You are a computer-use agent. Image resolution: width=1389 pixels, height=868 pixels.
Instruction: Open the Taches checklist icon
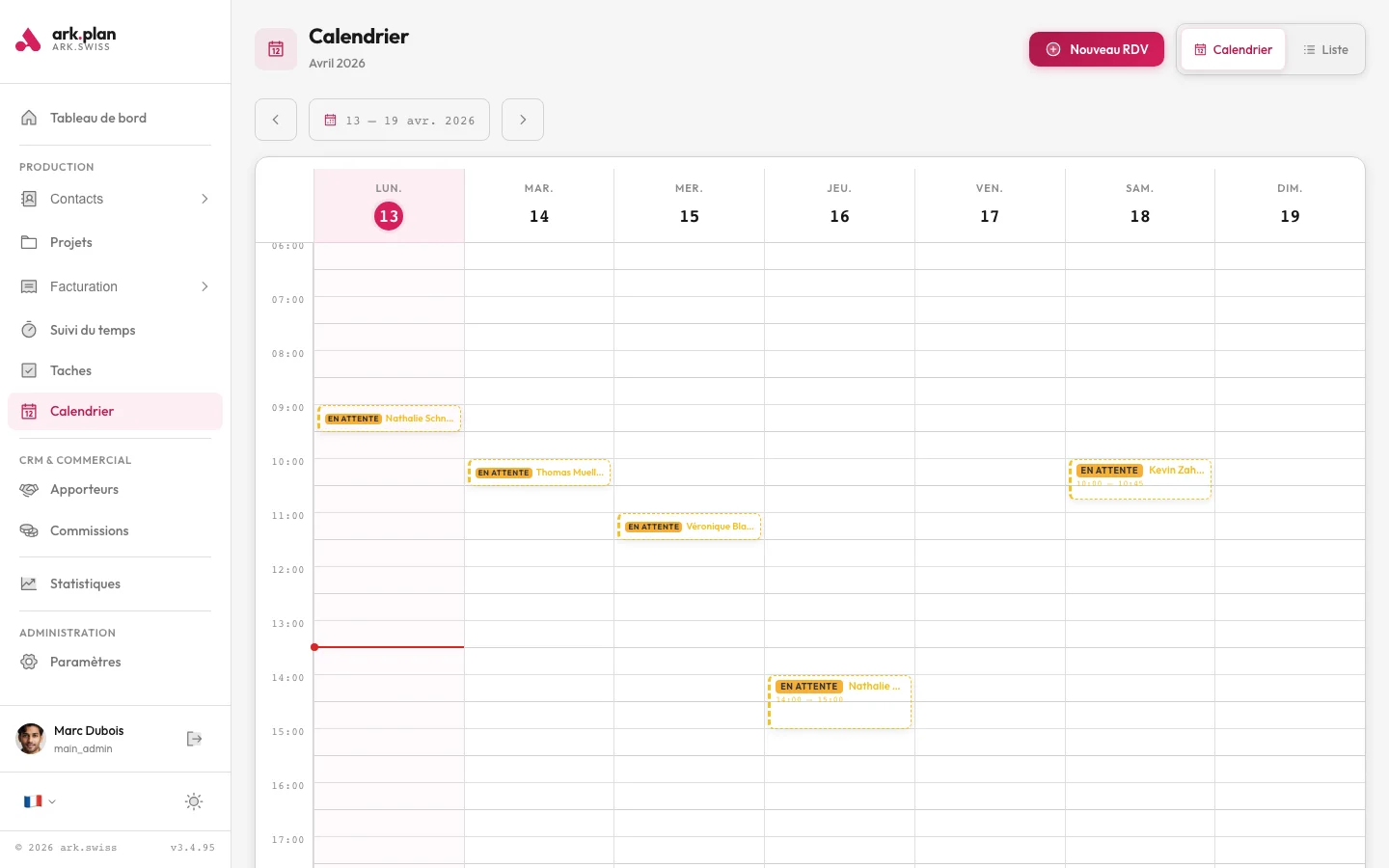click(x=30, y=370)
